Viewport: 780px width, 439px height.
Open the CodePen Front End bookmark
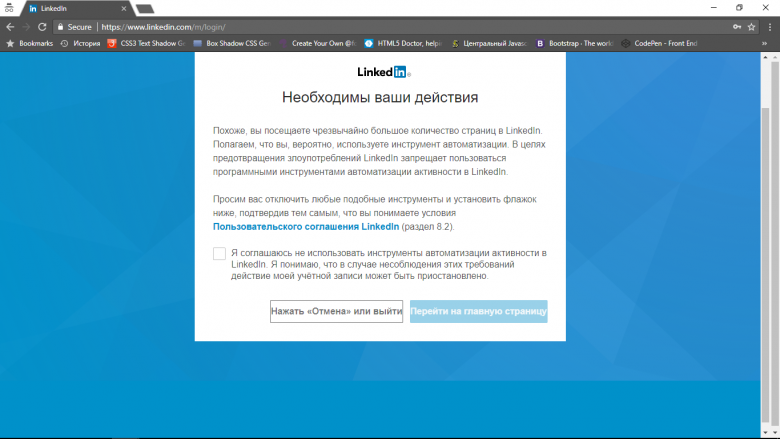pyautogui.click(x=660, y=43)
